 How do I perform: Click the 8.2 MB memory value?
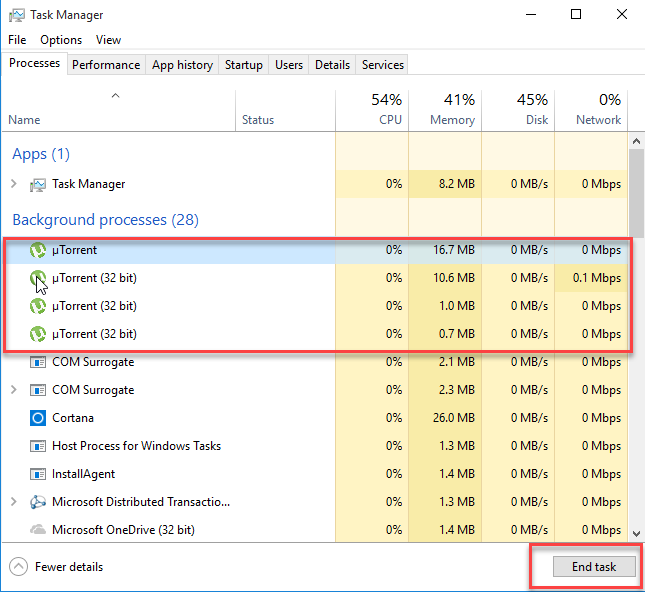point(457,184)
